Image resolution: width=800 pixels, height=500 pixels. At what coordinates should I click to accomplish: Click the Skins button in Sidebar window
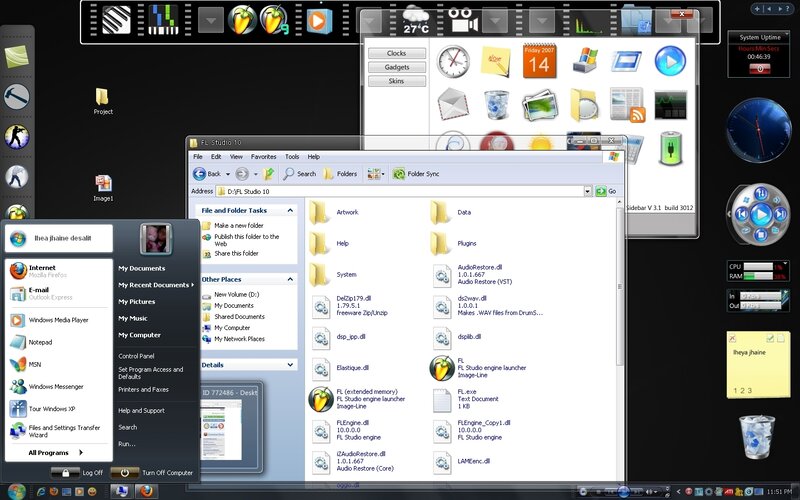[396, 81]
